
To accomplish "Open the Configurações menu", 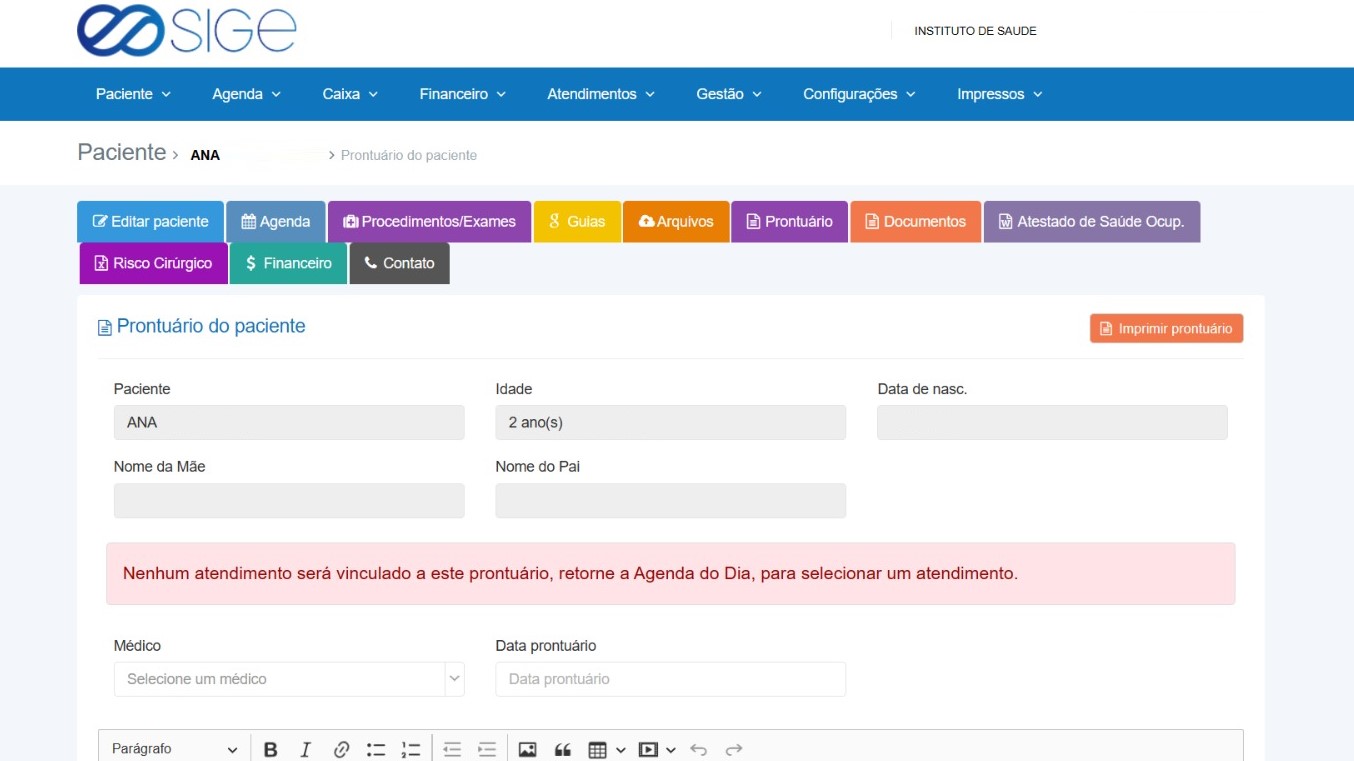I will (x=859, y=94).
